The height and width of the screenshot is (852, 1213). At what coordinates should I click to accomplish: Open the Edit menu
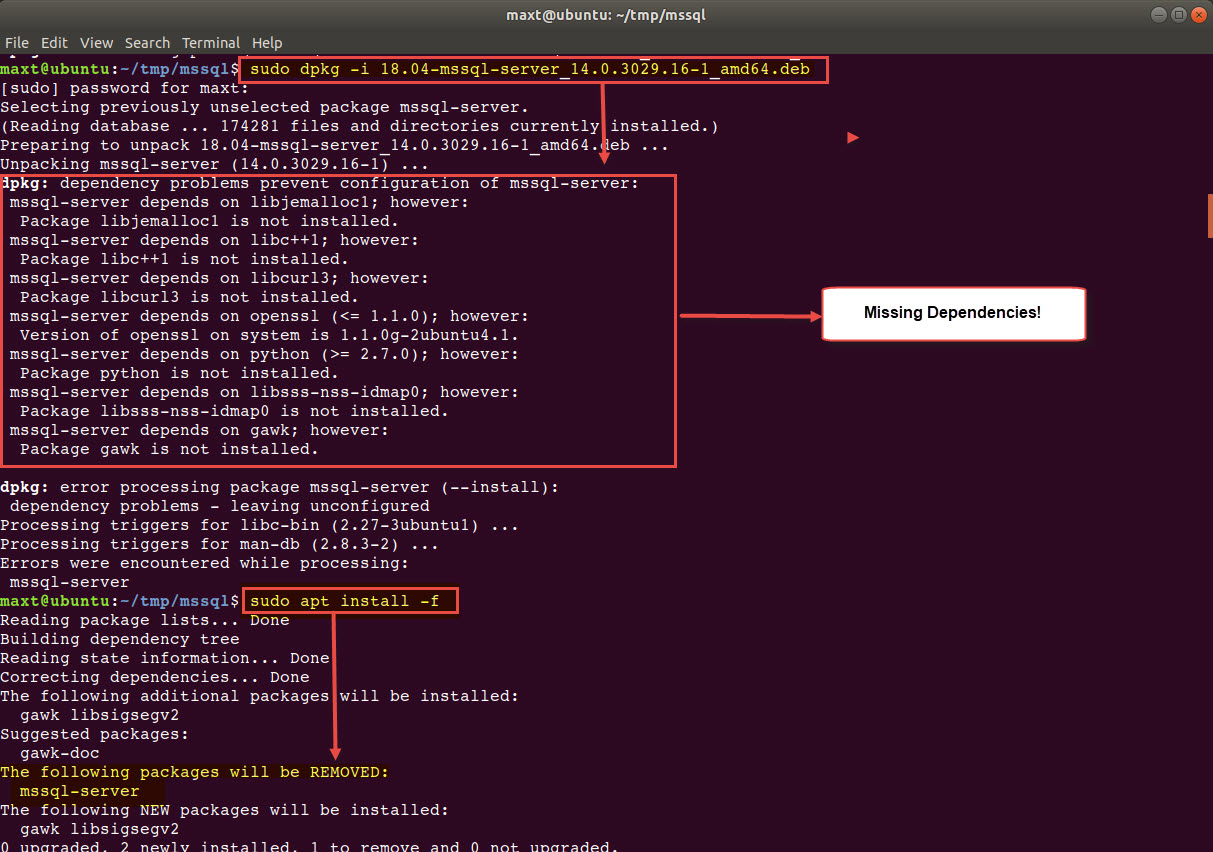click(x=55, y=43)
